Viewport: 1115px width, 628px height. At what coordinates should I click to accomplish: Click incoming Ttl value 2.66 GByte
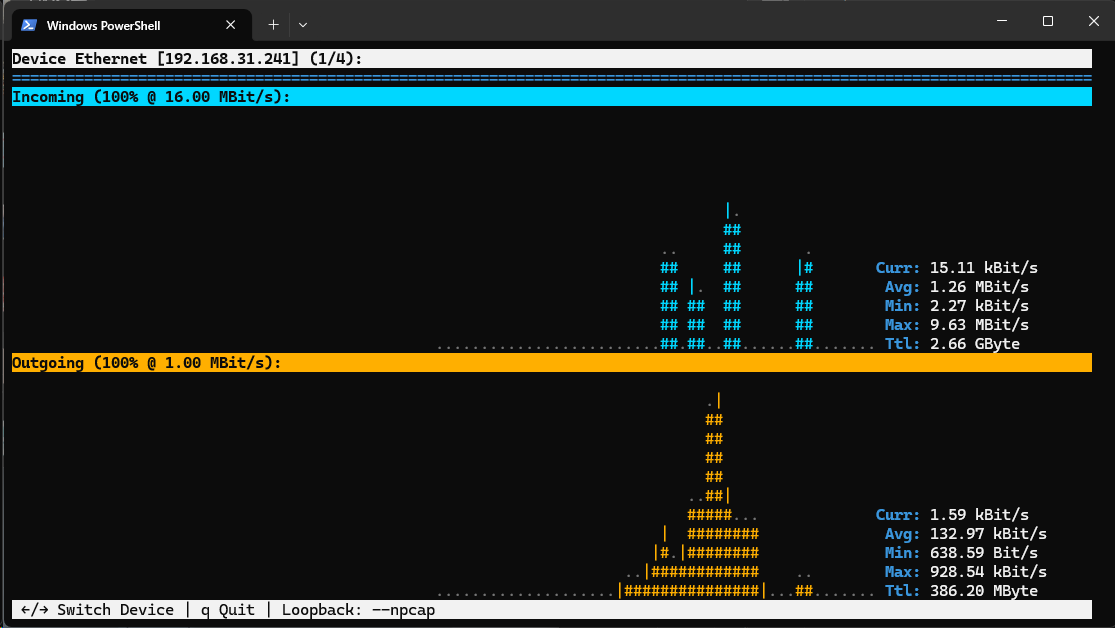tap(975, 344)
